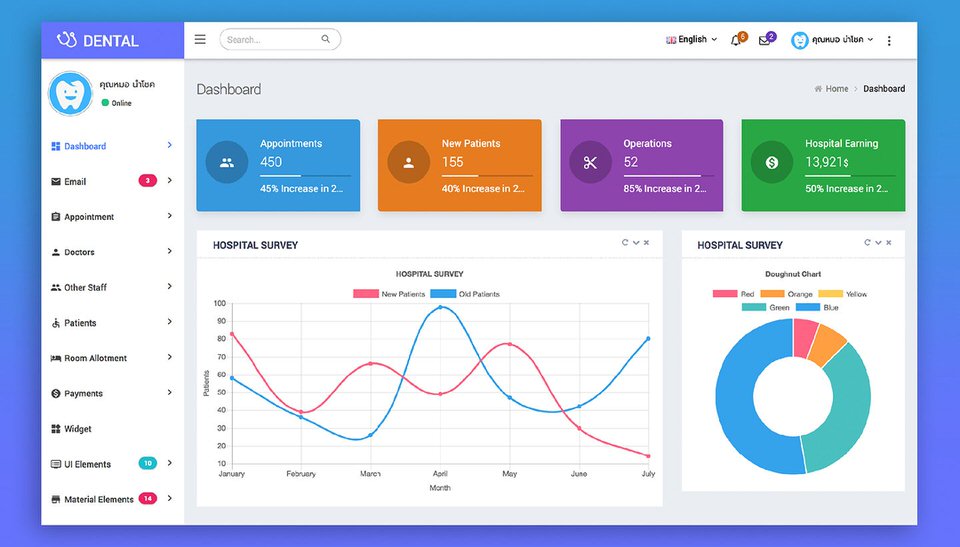Click the search magnifier icon

[326, 39]
